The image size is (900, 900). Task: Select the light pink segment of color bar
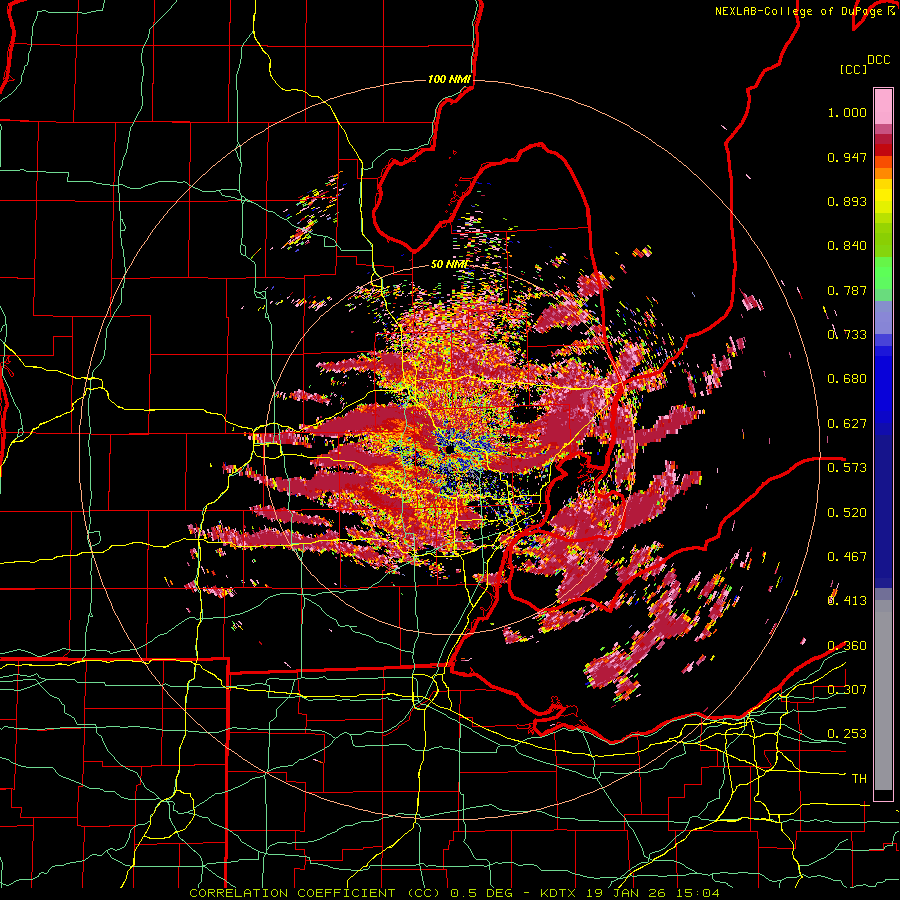click(883, 106)
